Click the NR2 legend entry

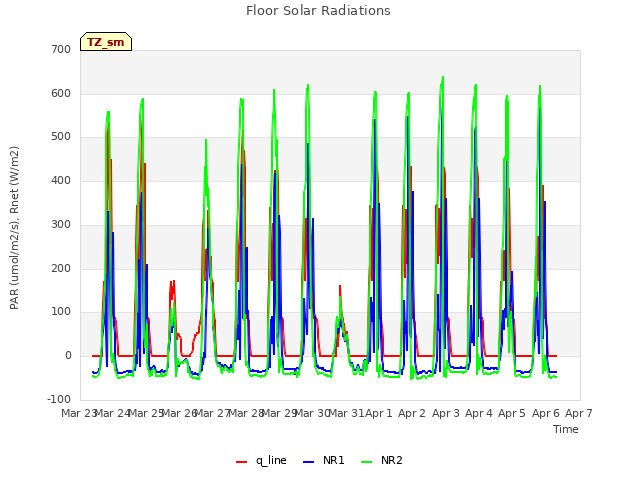tap(382, 460)
